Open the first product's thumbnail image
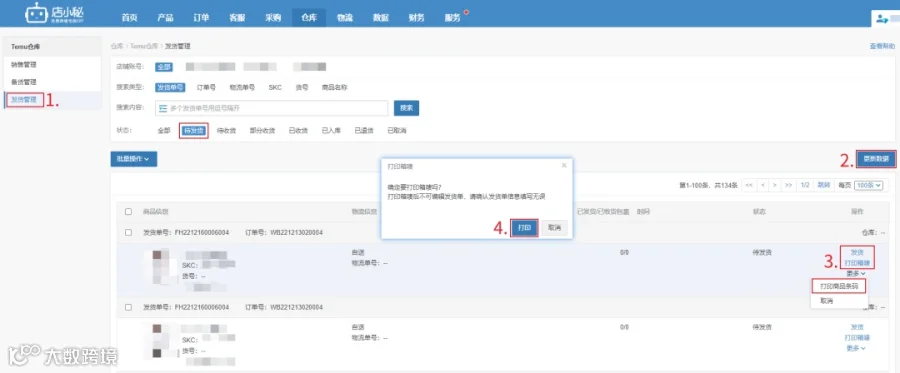900x373 pixels. [157, 266]
